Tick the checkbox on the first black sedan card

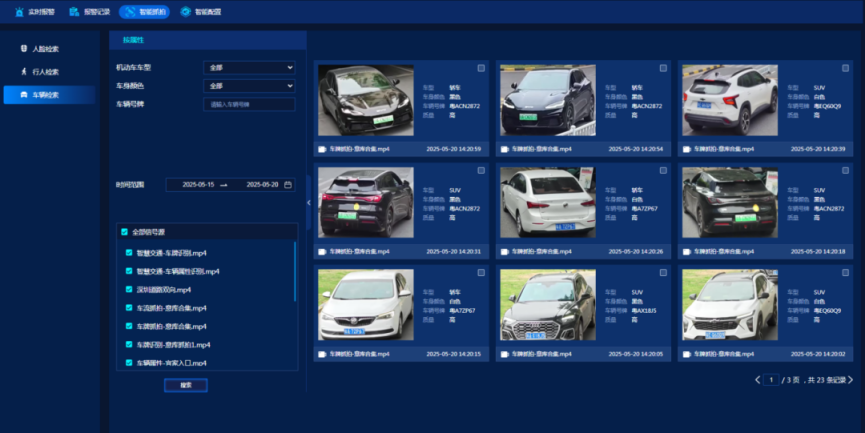(x=481, y=68)
